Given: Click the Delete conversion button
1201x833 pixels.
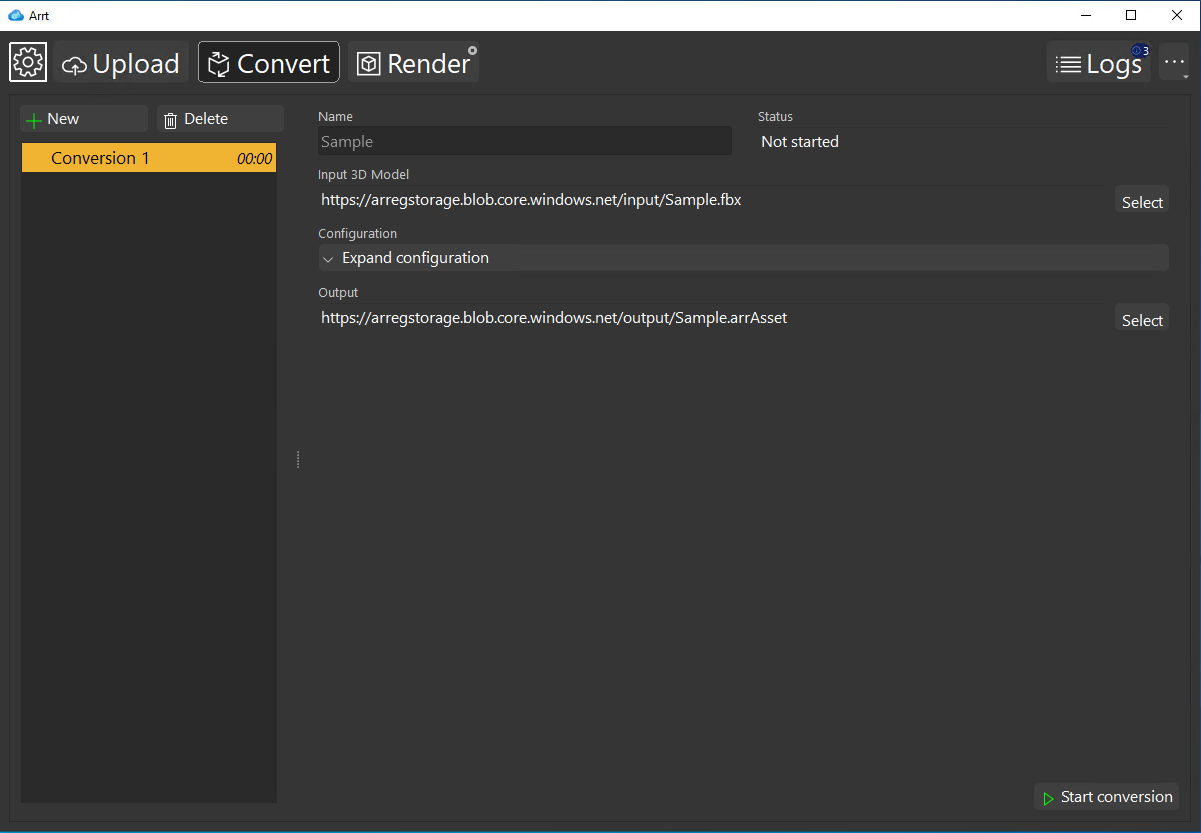Looking at the screenshot, I should 220,119.
